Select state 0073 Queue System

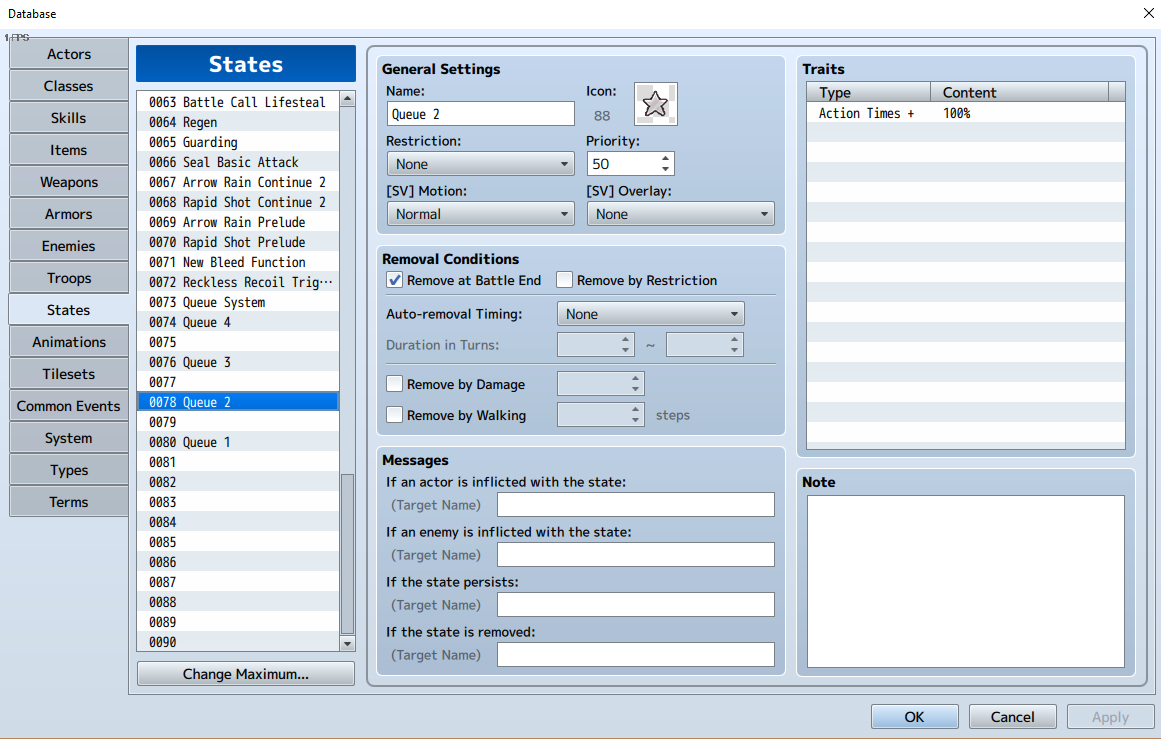click(x=238, y=302)
